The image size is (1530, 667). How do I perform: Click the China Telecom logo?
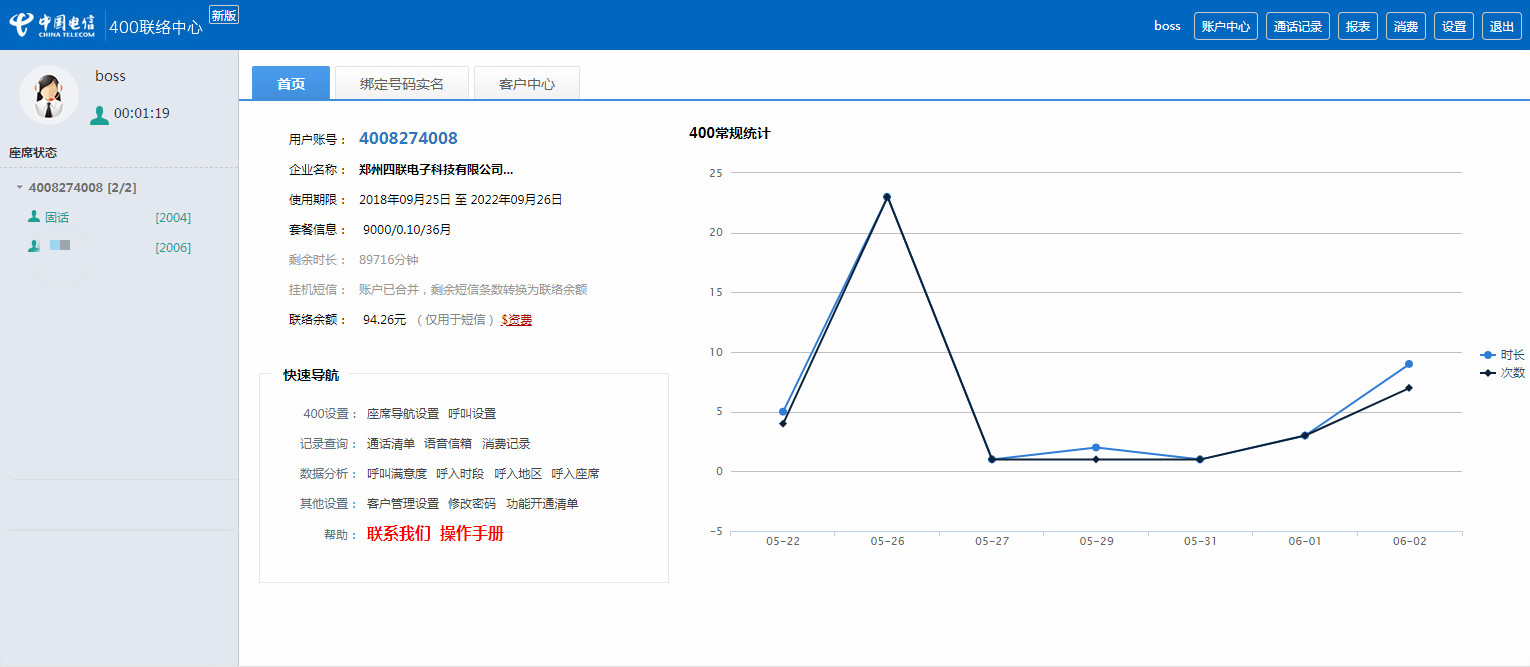pyautogui.click(x=52, y=25)
